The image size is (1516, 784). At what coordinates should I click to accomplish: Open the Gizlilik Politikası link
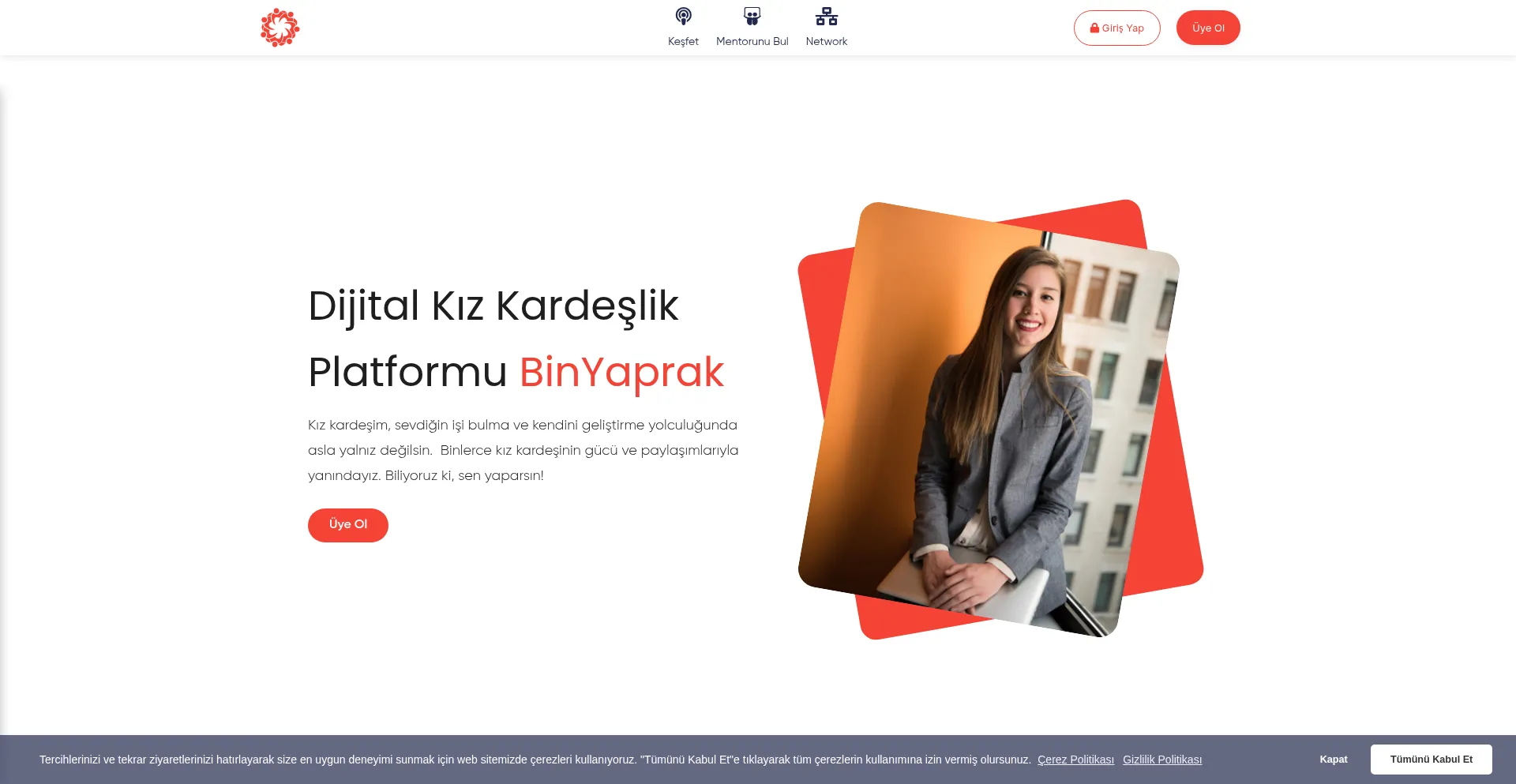[1161, 760]
